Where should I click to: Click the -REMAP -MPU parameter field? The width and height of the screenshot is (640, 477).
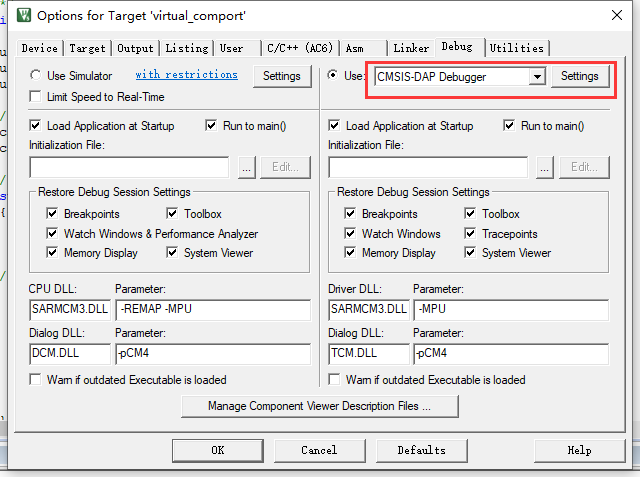(x=213, y=310)
